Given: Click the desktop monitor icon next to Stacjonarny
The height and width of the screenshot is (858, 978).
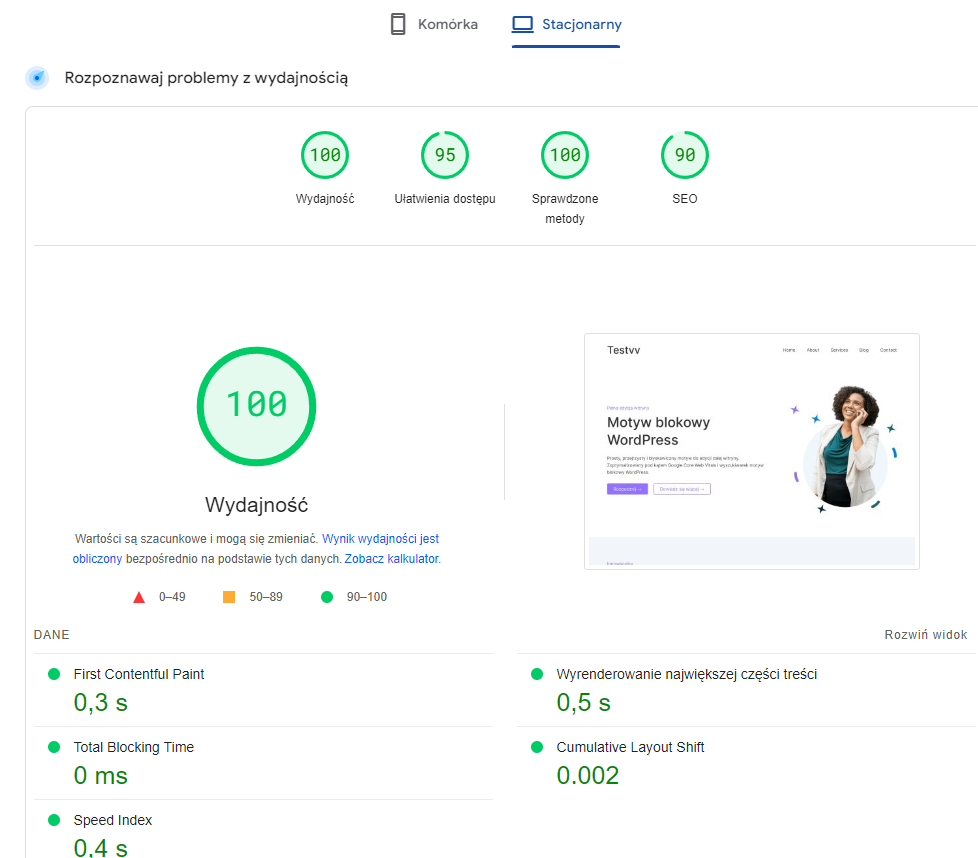Looking at the screenshot, I should 522,22.
